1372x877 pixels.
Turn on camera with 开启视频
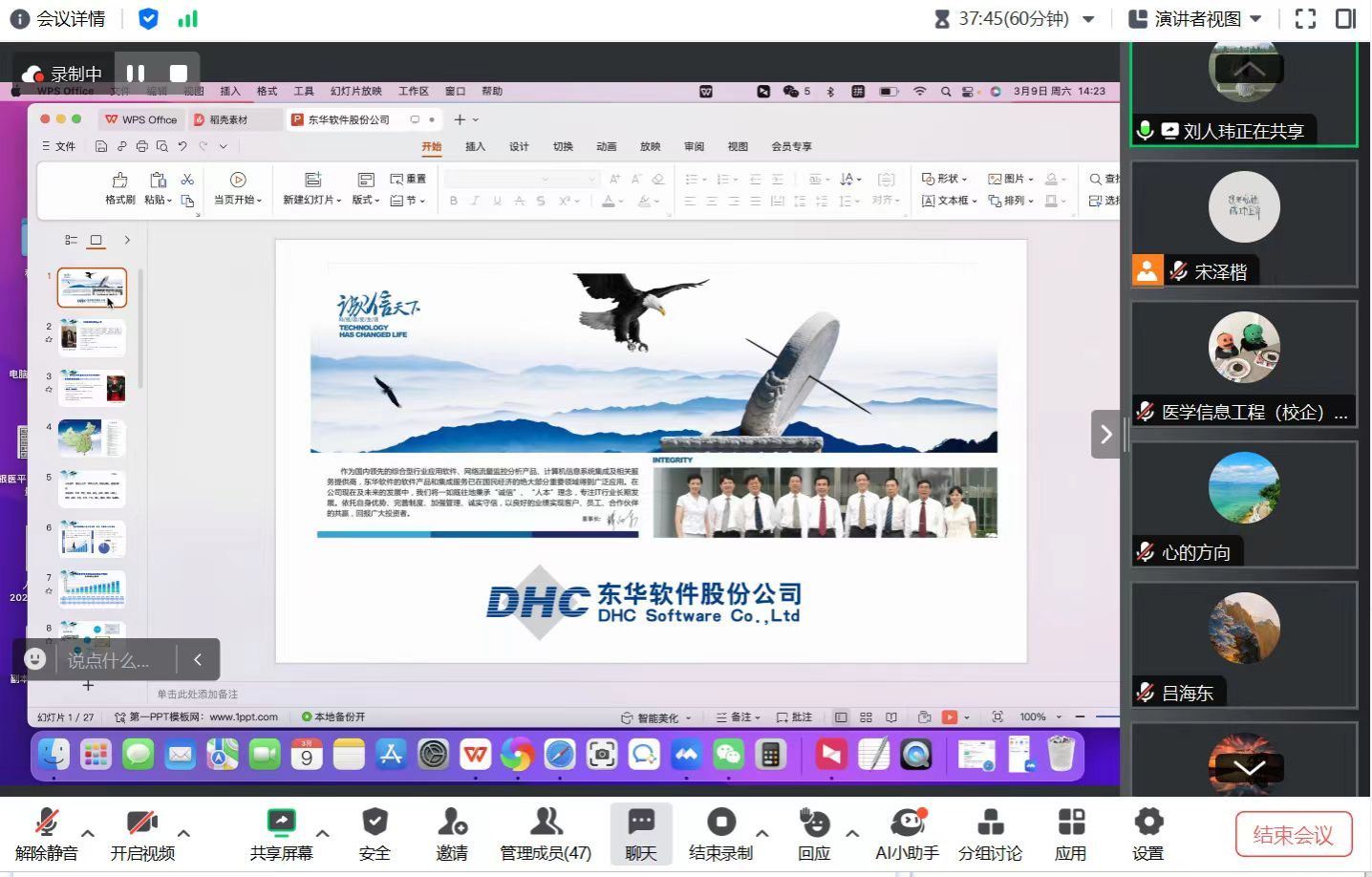tap(142, 823)
